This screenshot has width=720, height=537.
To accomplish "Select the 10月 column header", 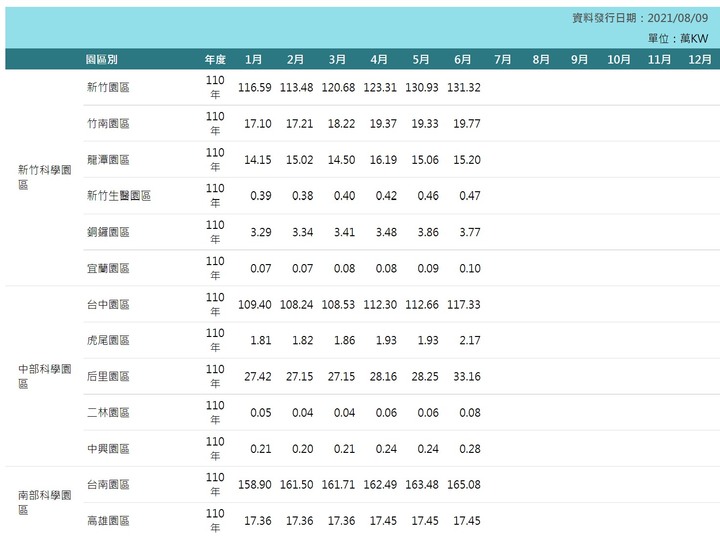I will (619, 60).
